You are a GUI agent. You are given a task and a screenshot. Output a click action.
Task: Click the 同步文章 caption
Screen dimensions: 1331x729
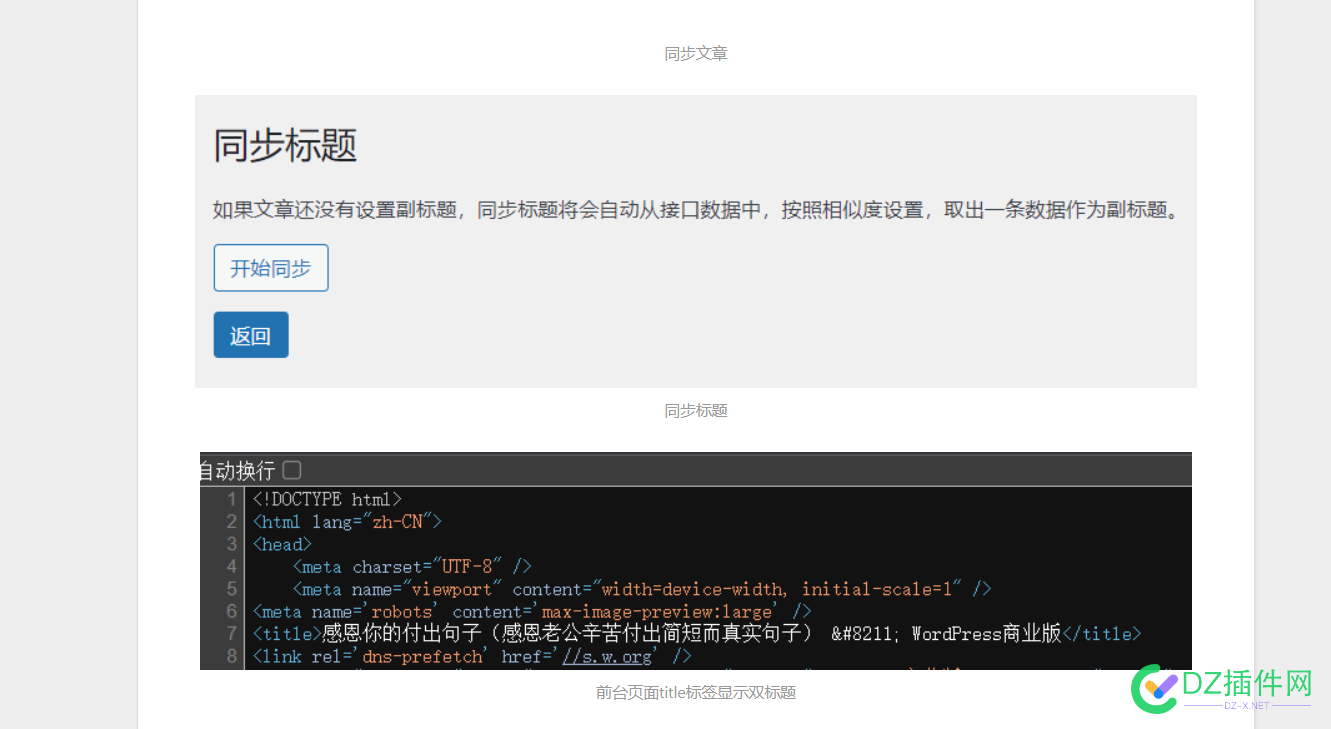coord(696,53)
